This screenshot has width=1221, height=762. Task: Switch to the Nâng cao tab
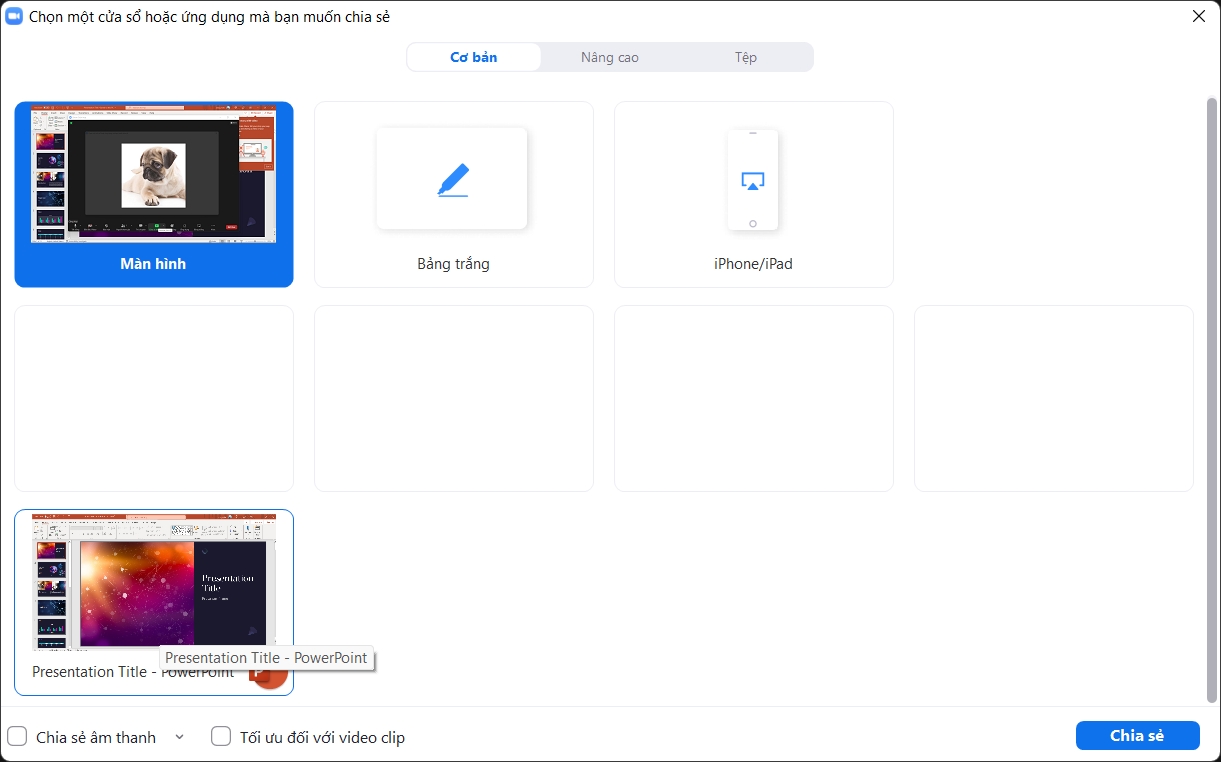tap(609, 57)
